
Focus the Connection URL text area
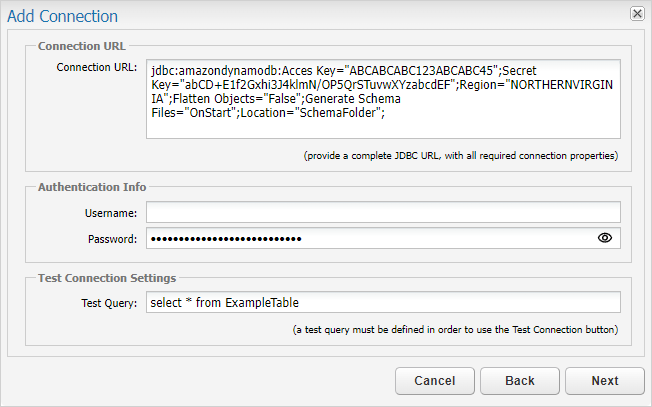383,99
